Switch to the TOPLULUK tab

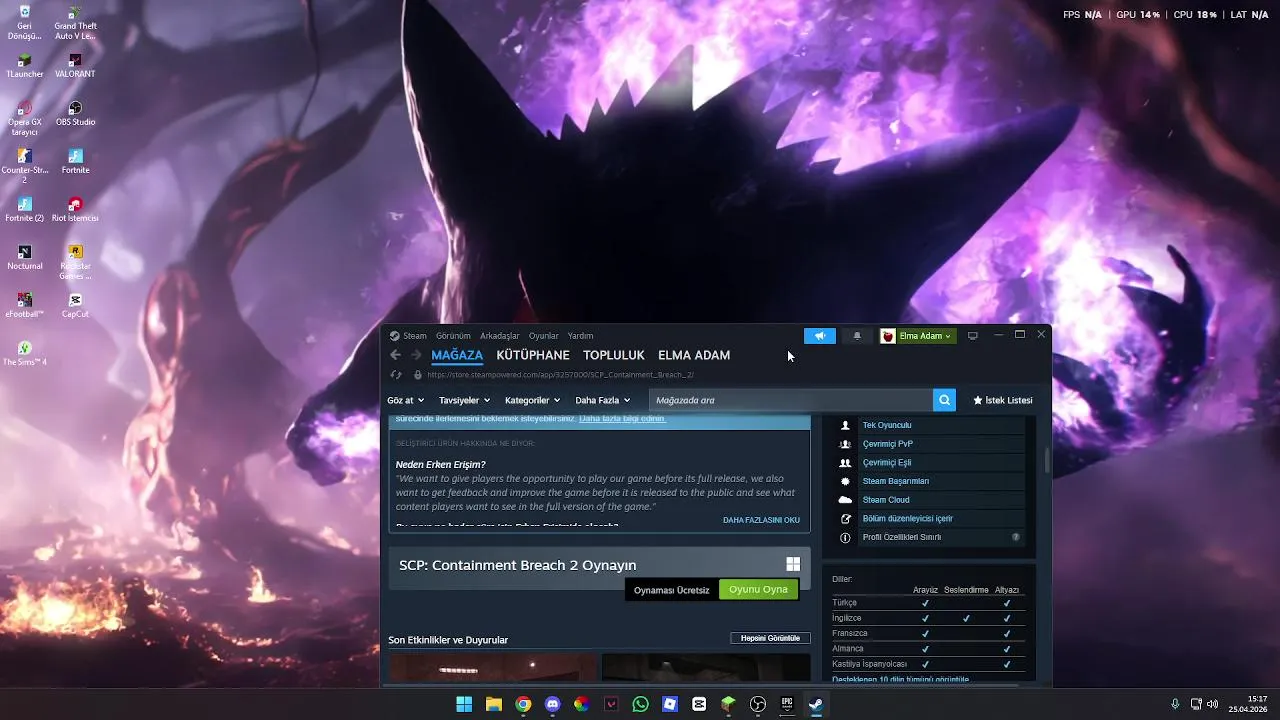(x=614, y=355)
